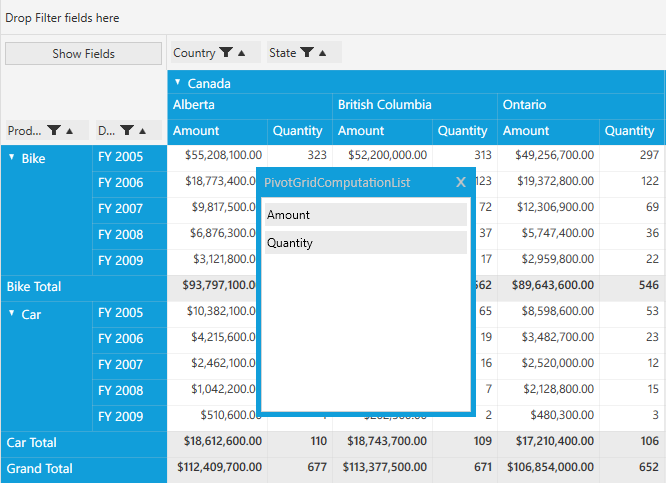
Task: Click the filter icon on Country field
Action: point(227,53)
